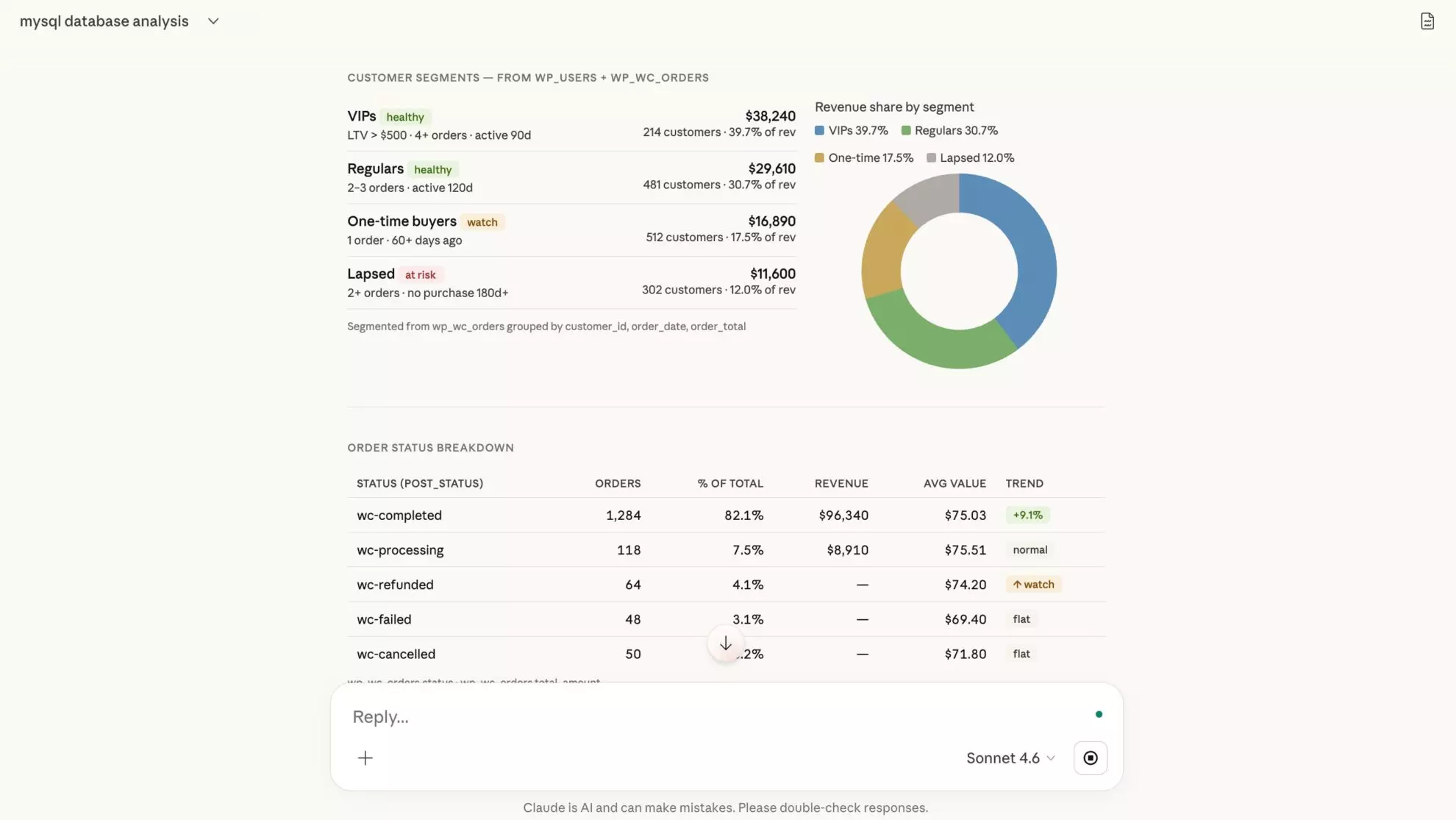Screen dimensions: 1456x820
Task: Select the Regulars segment name
Action: coord(375,169)
